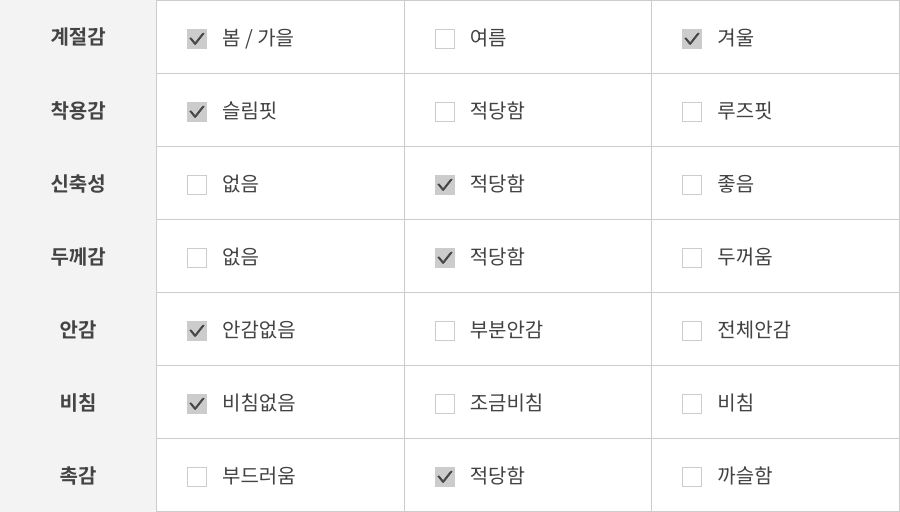Image resolution: width=900 pixels, height=512 pixels.
Task: Uncheck the 겨울 checkbox
Action: [692, 39]
